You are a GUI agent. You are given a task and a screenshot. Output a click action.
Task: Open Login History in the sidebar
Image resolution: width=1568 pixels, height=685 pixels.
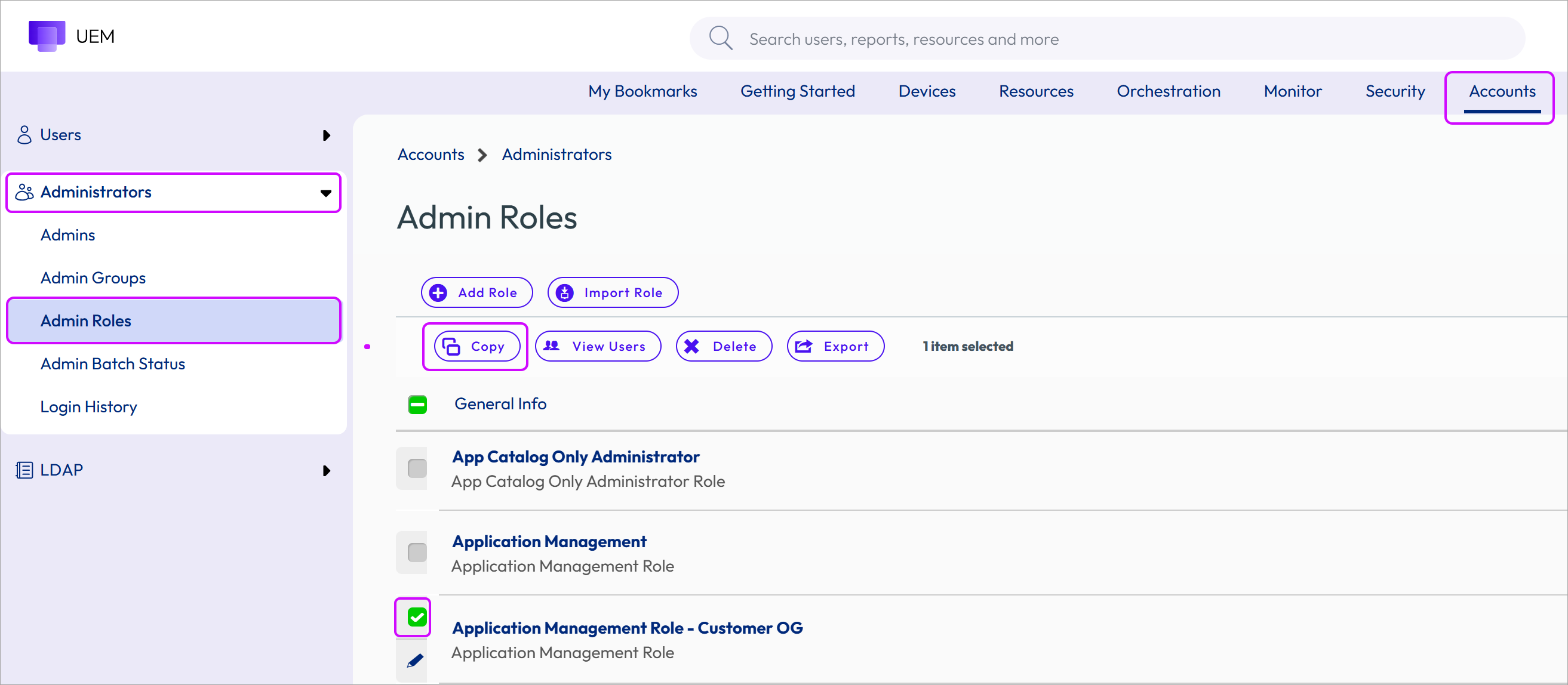(88, 406)
